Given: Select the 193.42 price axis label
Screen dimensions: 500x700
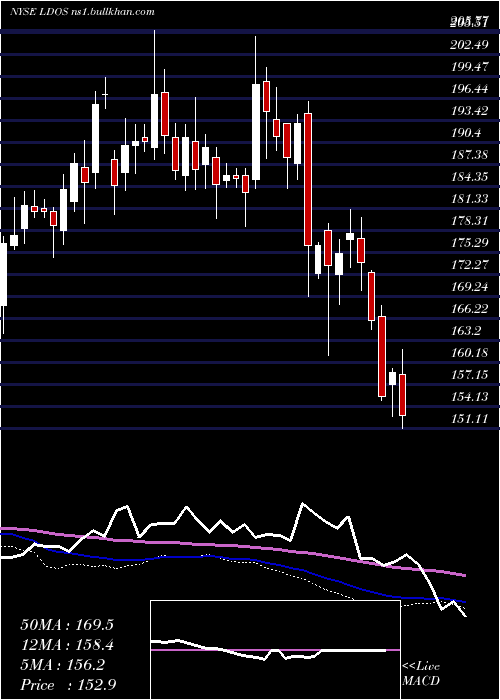Looking at the screenshot, I should click(471, 111).
